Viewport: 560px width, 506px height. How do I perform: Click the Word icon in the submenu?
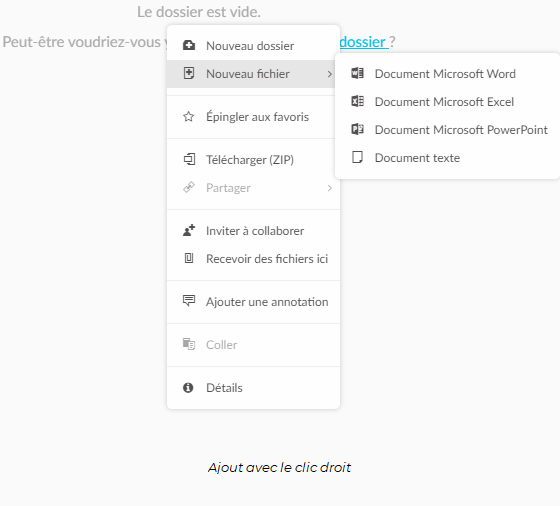point(357,73)
